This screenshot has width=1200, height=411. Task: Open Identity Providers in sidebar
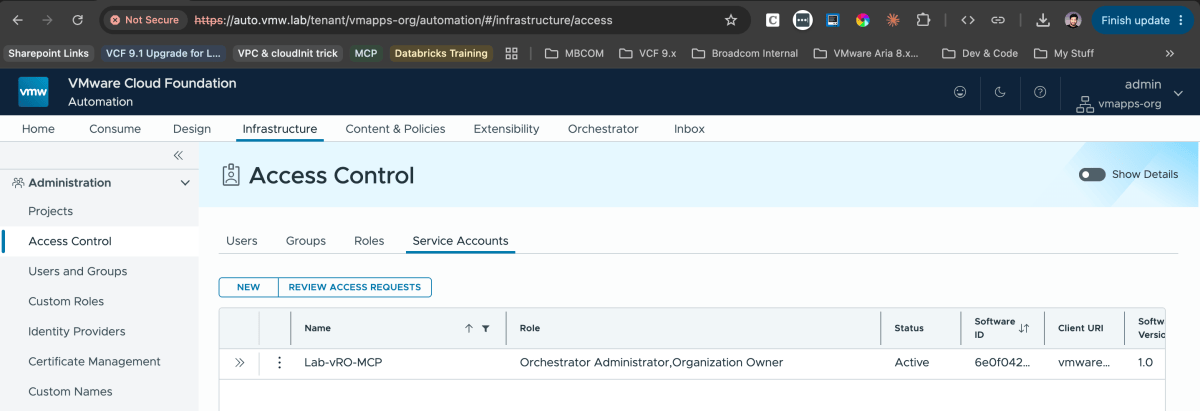(77, 331)
